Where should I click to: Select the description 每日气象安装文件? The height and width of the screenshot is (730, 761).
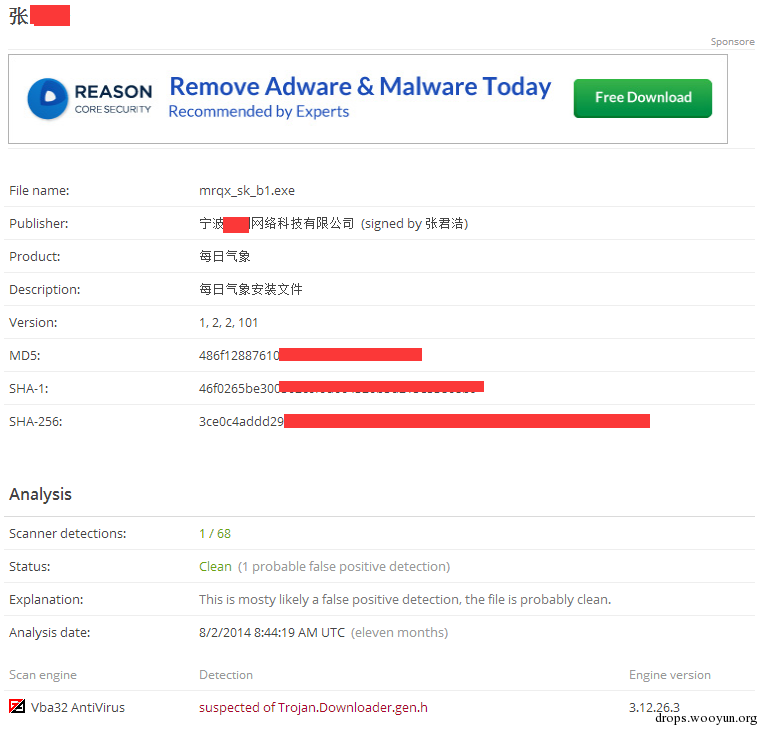(250, 289)
